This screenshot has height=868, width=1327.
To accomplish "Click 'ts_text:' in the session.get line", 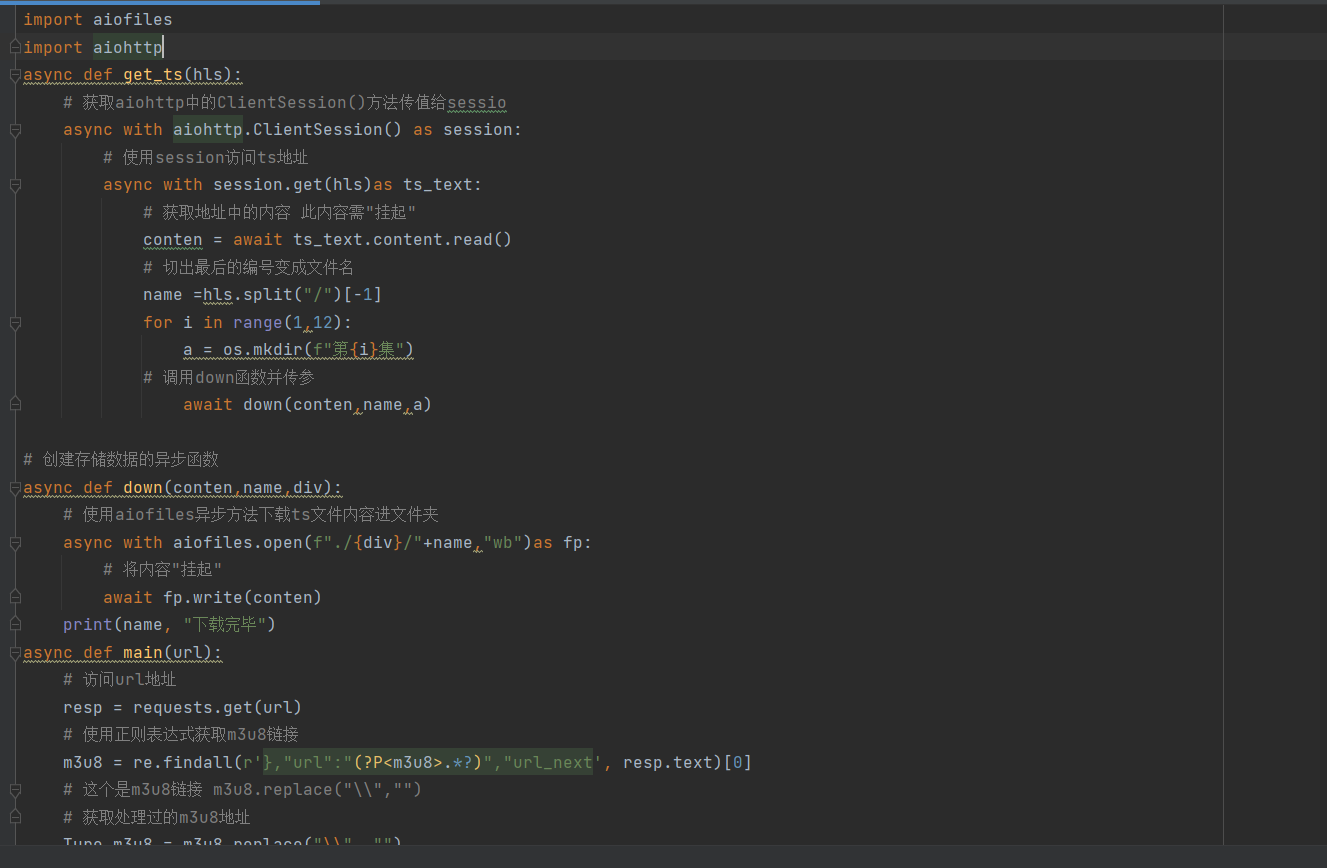I will tap(442, 185).
